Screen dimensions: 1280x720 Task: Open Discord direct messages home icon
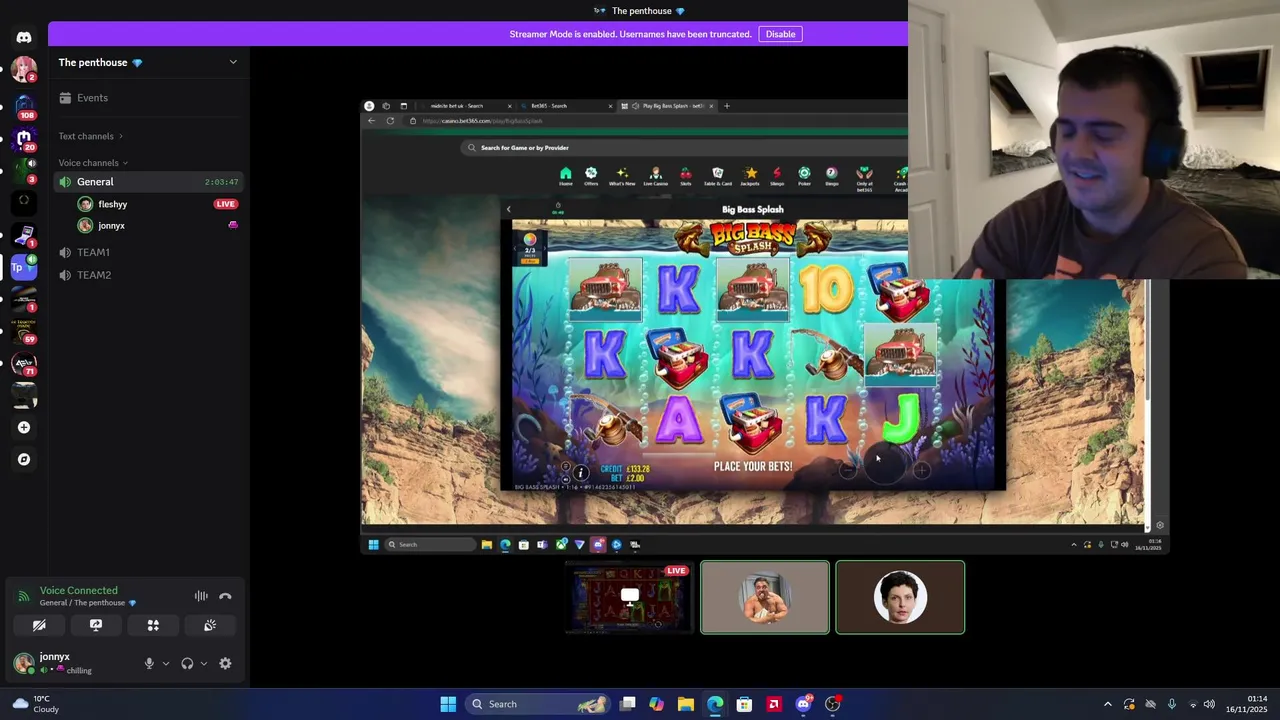point(24,37)
